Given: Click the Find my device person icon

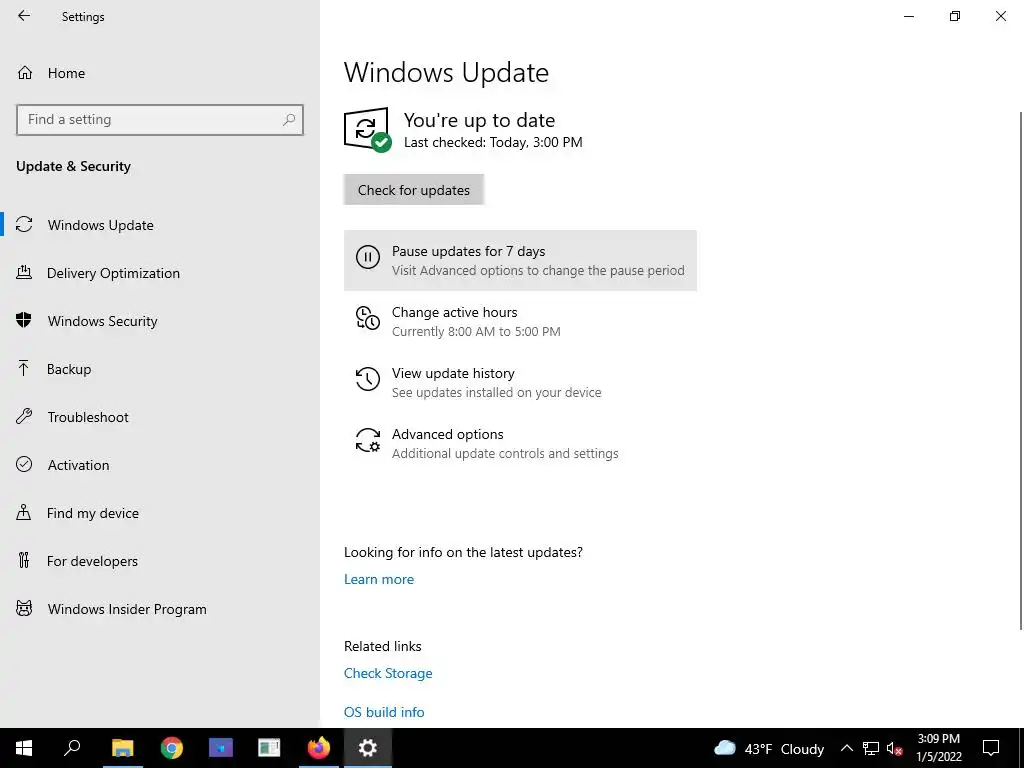Looking at the screenshot, I should (24, 513).
